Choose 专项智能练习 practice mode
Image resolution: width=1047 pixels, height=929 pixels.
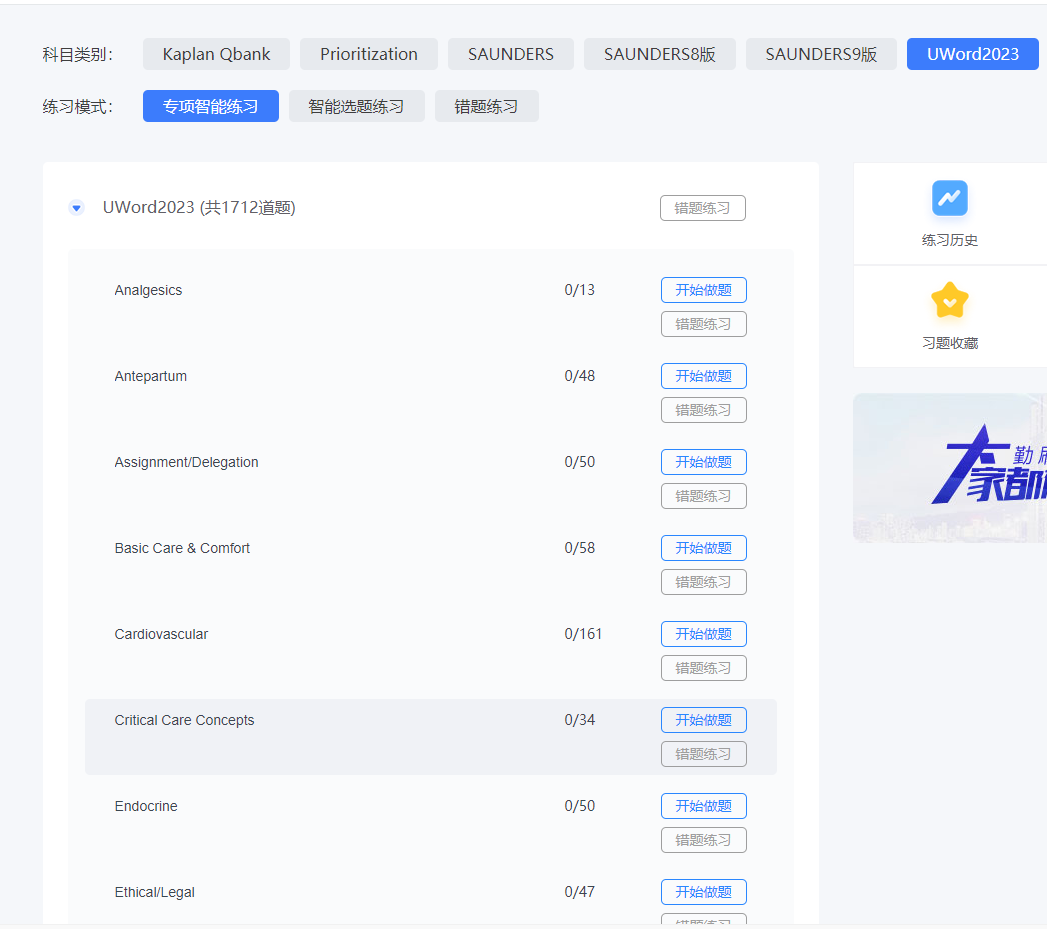click(x=211, y=106)
